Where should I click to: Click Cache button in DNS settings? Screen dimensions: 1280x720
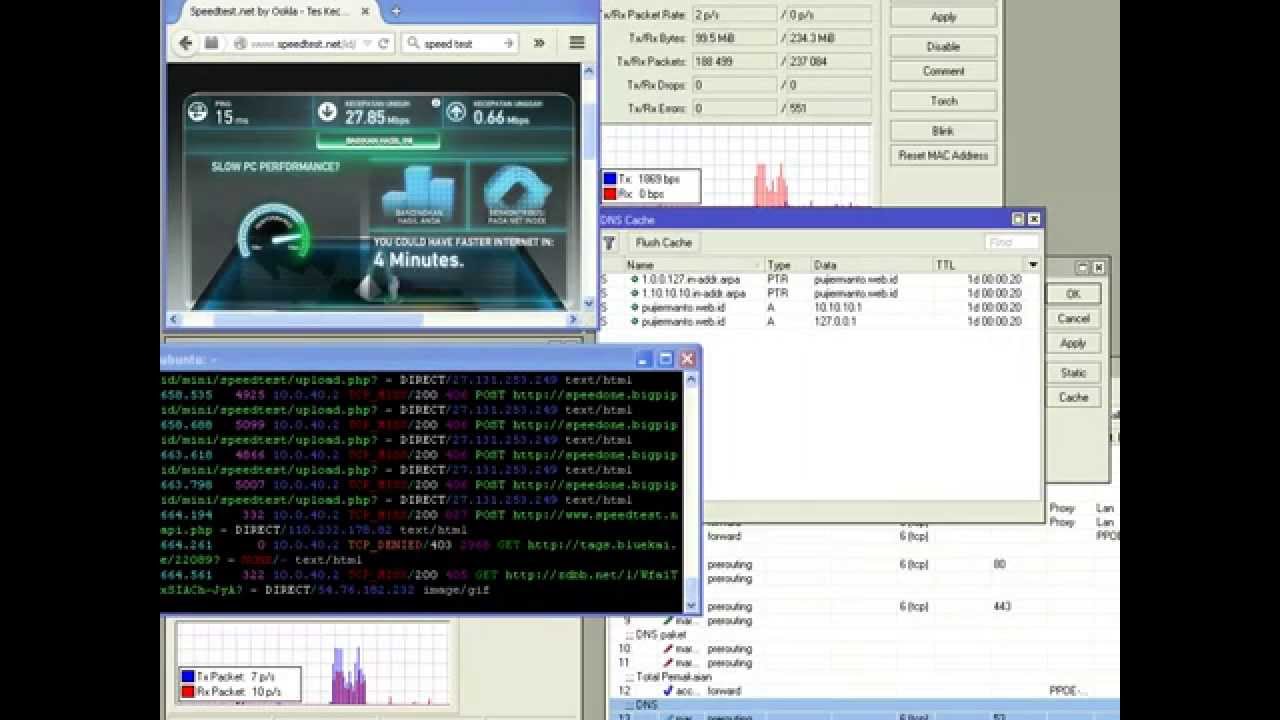pyautogui.click(x=1073, y=397)
